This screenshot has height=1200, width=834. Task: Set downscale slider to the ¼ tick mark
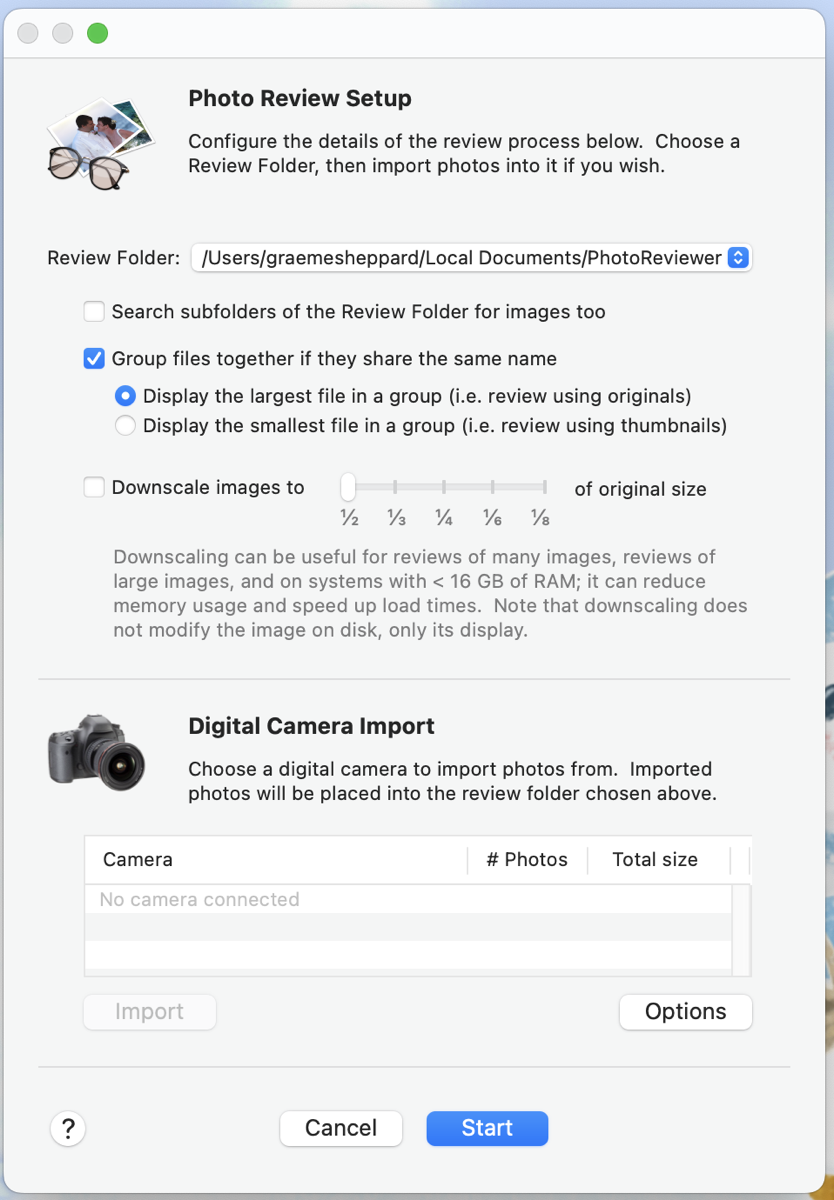coord(444,488)
